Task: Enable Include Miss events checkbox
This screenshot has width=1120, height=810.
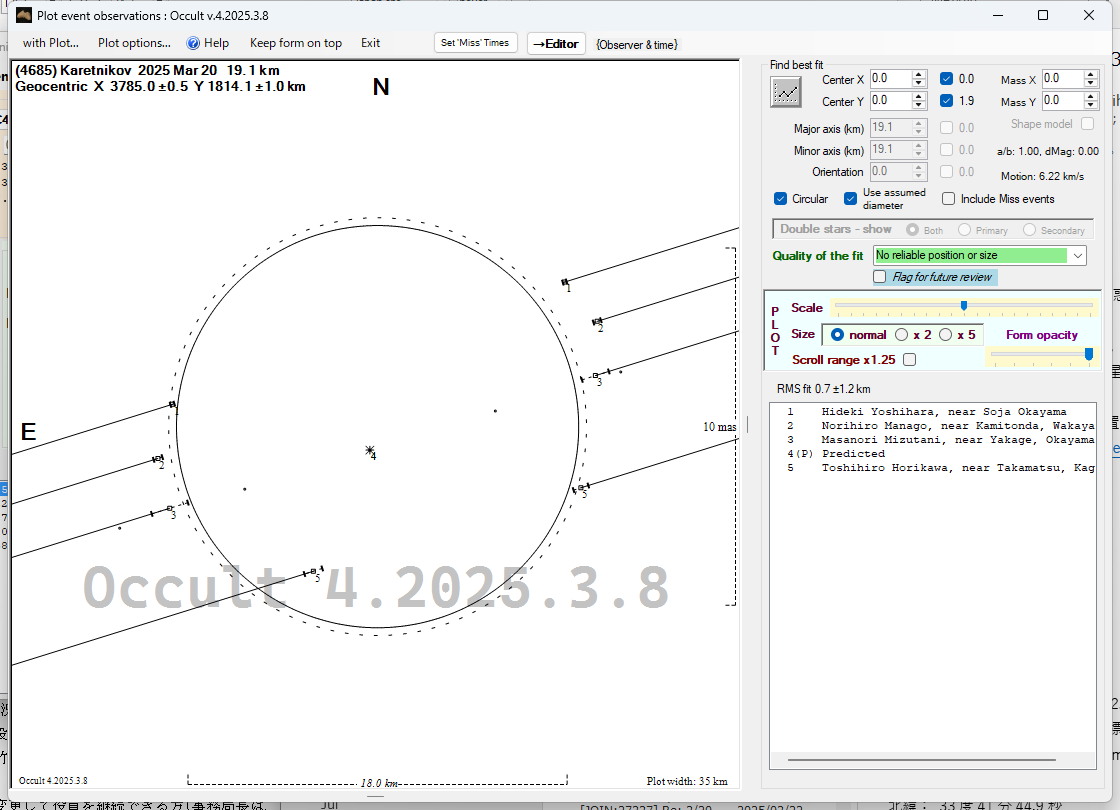Action: point(949,198)
